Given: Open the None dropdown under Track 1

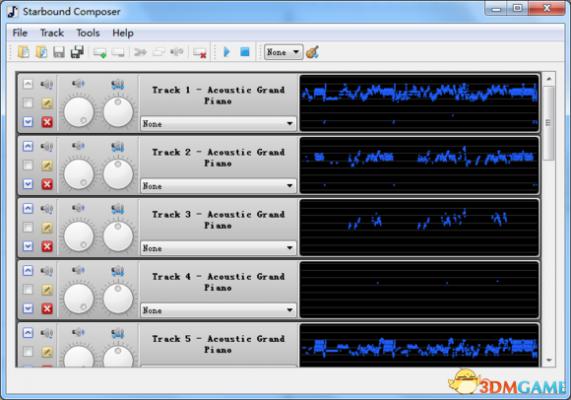Looking at the screenshot, I should tap(218, 123).
